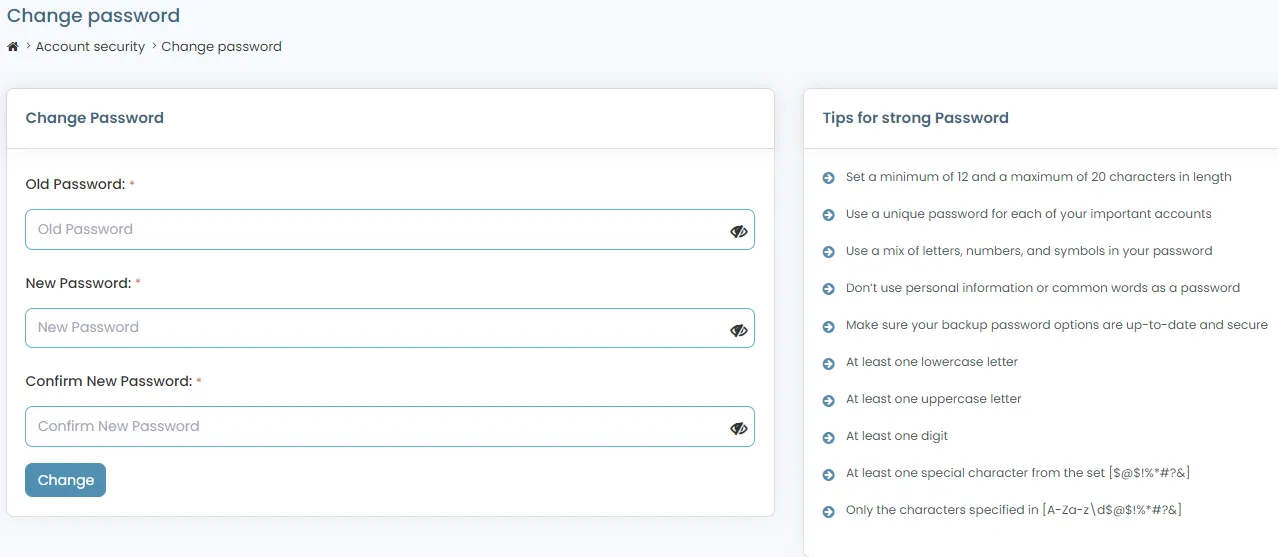1278x557 pixels.
Task: Focus the Old Password input field
Action: coord(375,229)
